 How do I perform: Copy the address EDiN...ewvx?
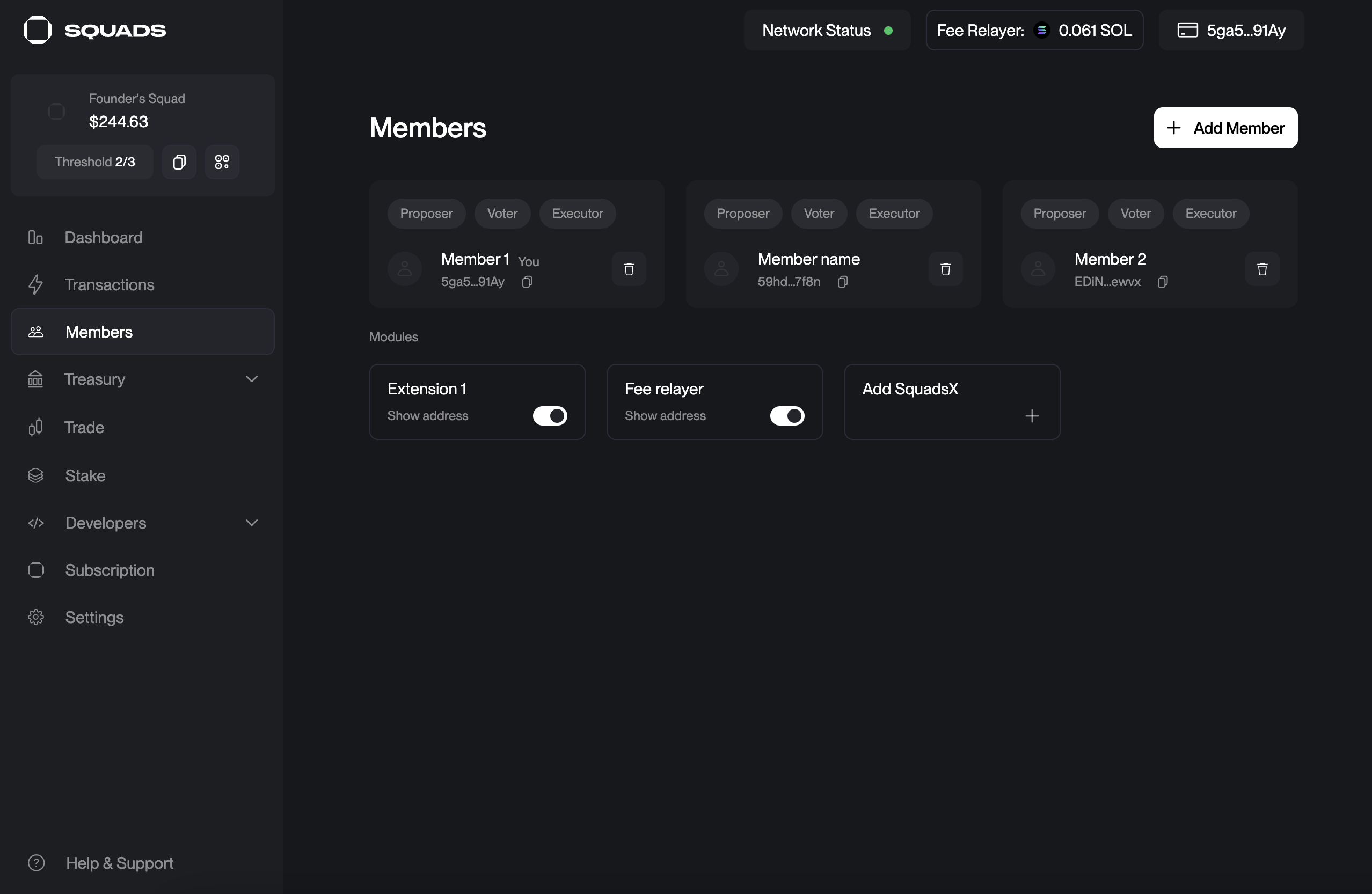[x=1162, y=282]
